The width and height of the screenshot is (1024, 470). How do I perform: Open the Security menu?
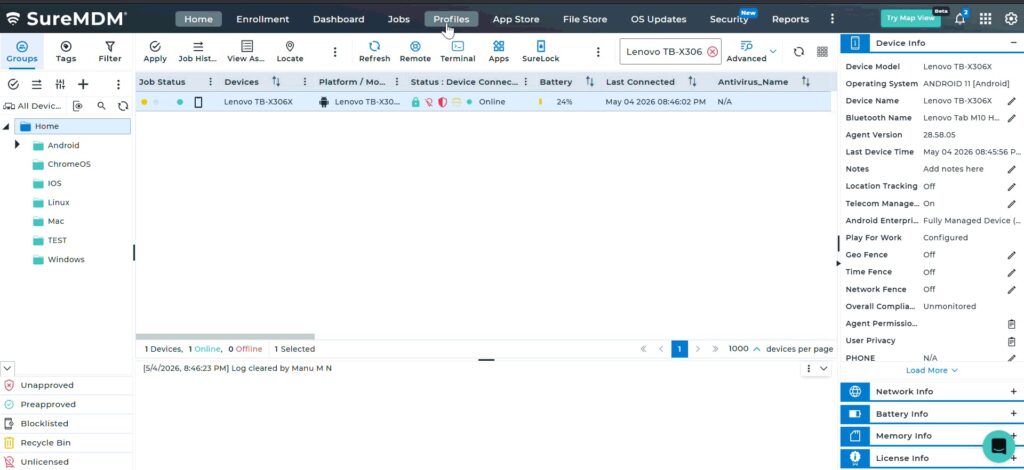(729, 19)
